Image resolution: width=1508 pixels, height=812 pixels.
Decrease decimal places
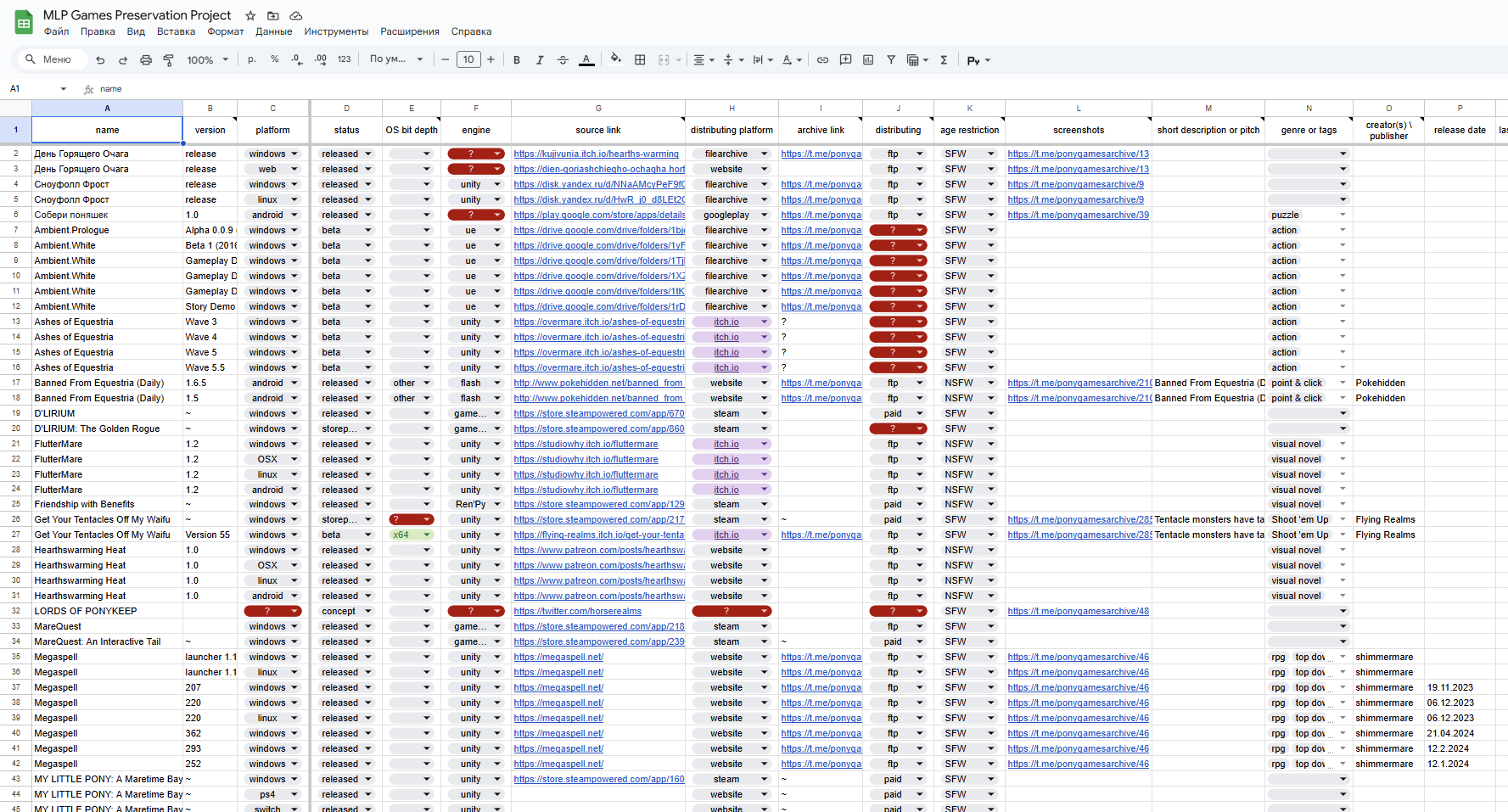[297, 59]
